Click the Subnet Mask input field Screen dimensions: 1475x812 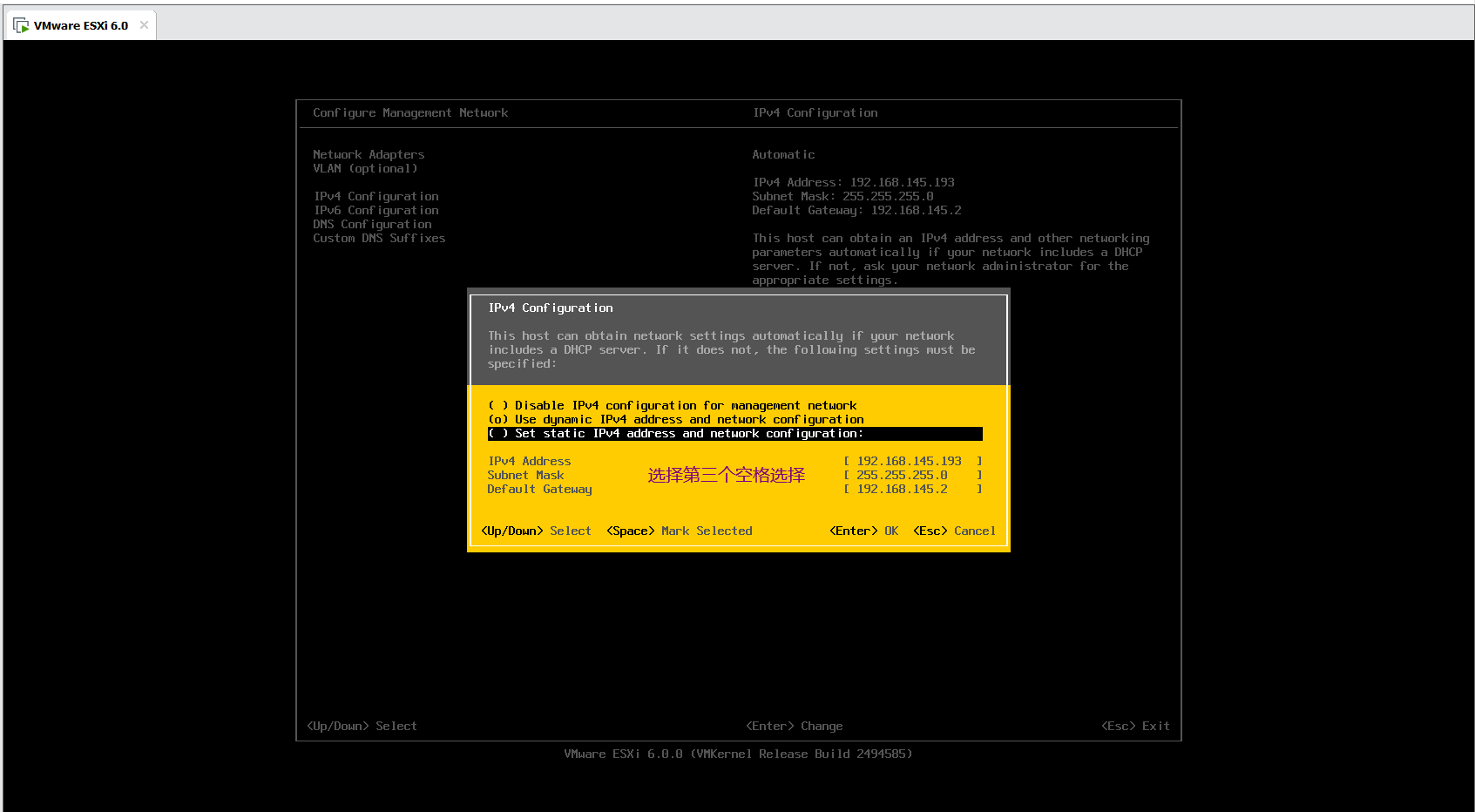coord(912,475)
